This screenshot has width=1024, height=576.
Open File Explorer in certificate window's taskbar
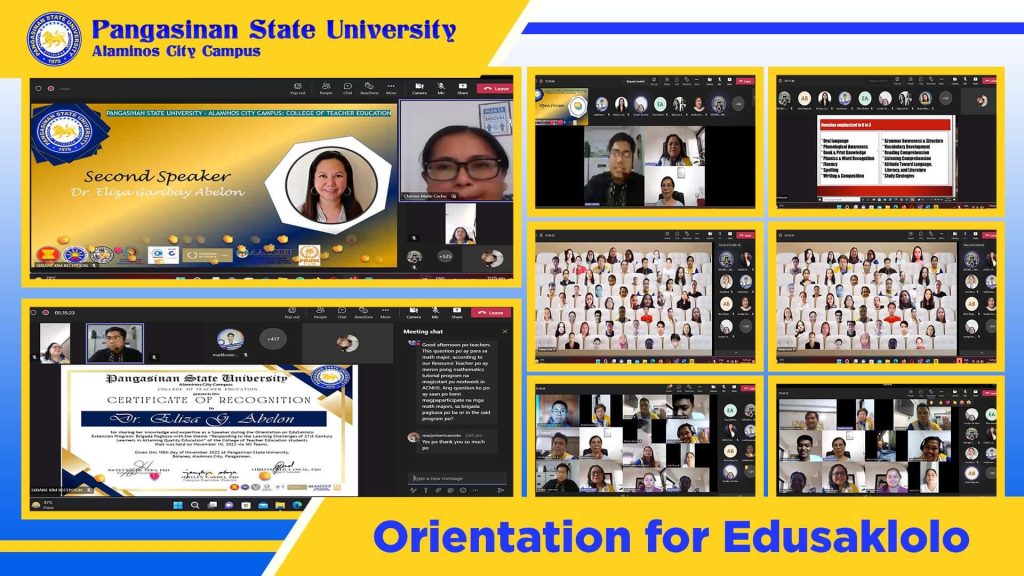pyautogui.click(x=280, y=505)
